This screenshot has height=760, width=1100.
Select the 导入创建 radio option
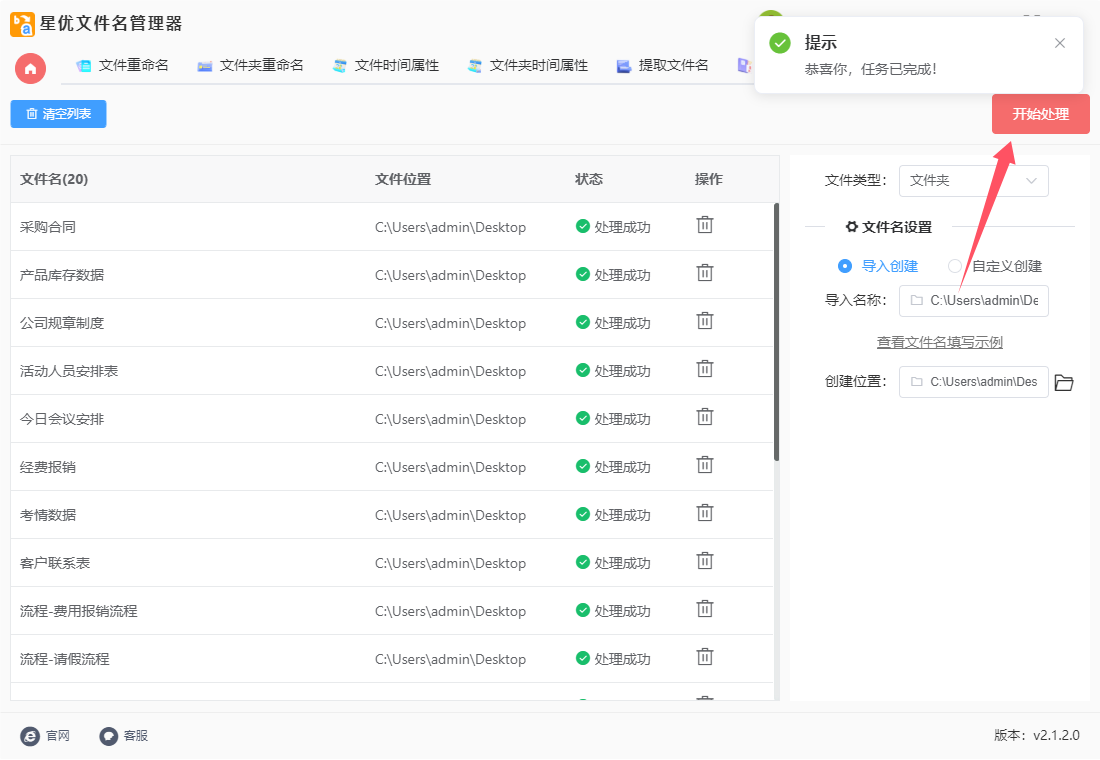[x=878, y=266]
